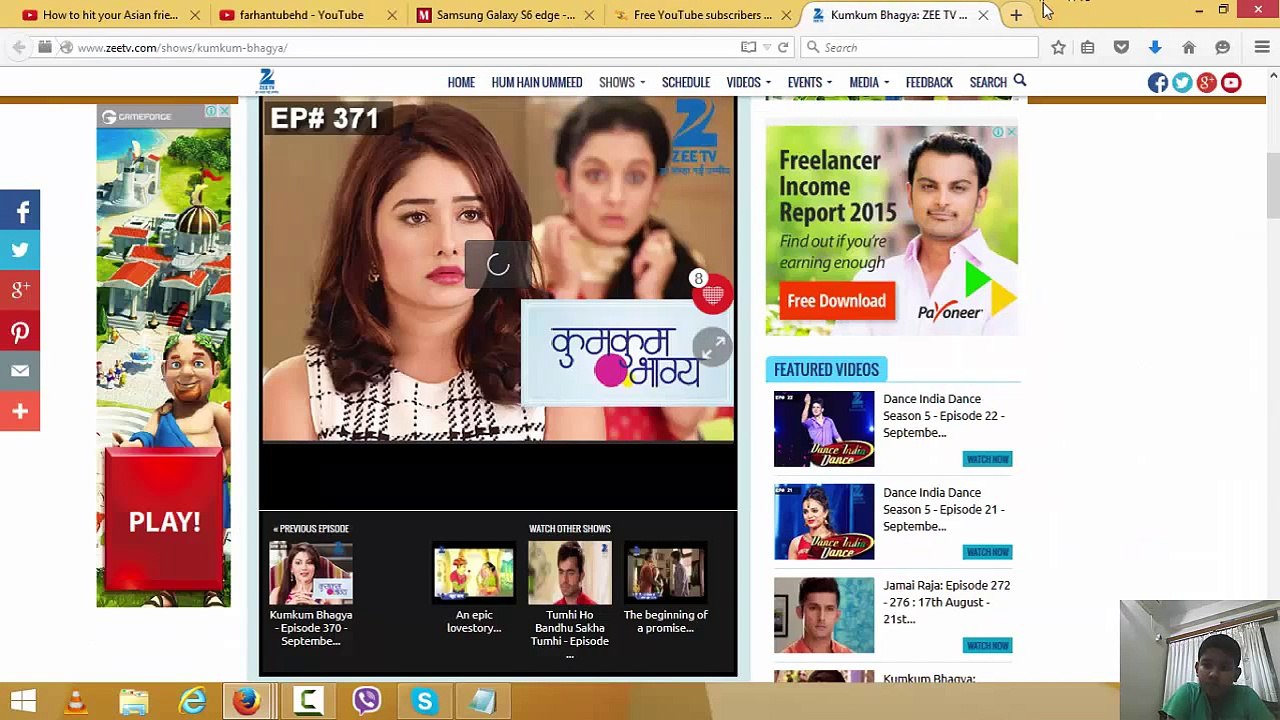This screenshot has height=720, width=1280.
Task: Open File Explorer from the taskbar
Action: click(x=134, y=701)
